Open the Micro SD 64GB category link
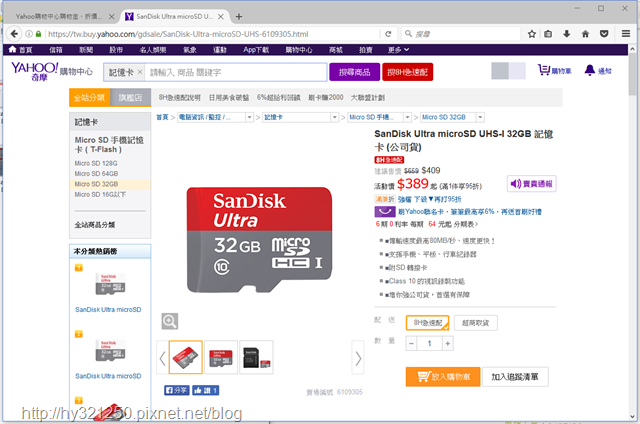Image resolution: width=640 pixels, height=424 pixels. (x=96, y=174)
